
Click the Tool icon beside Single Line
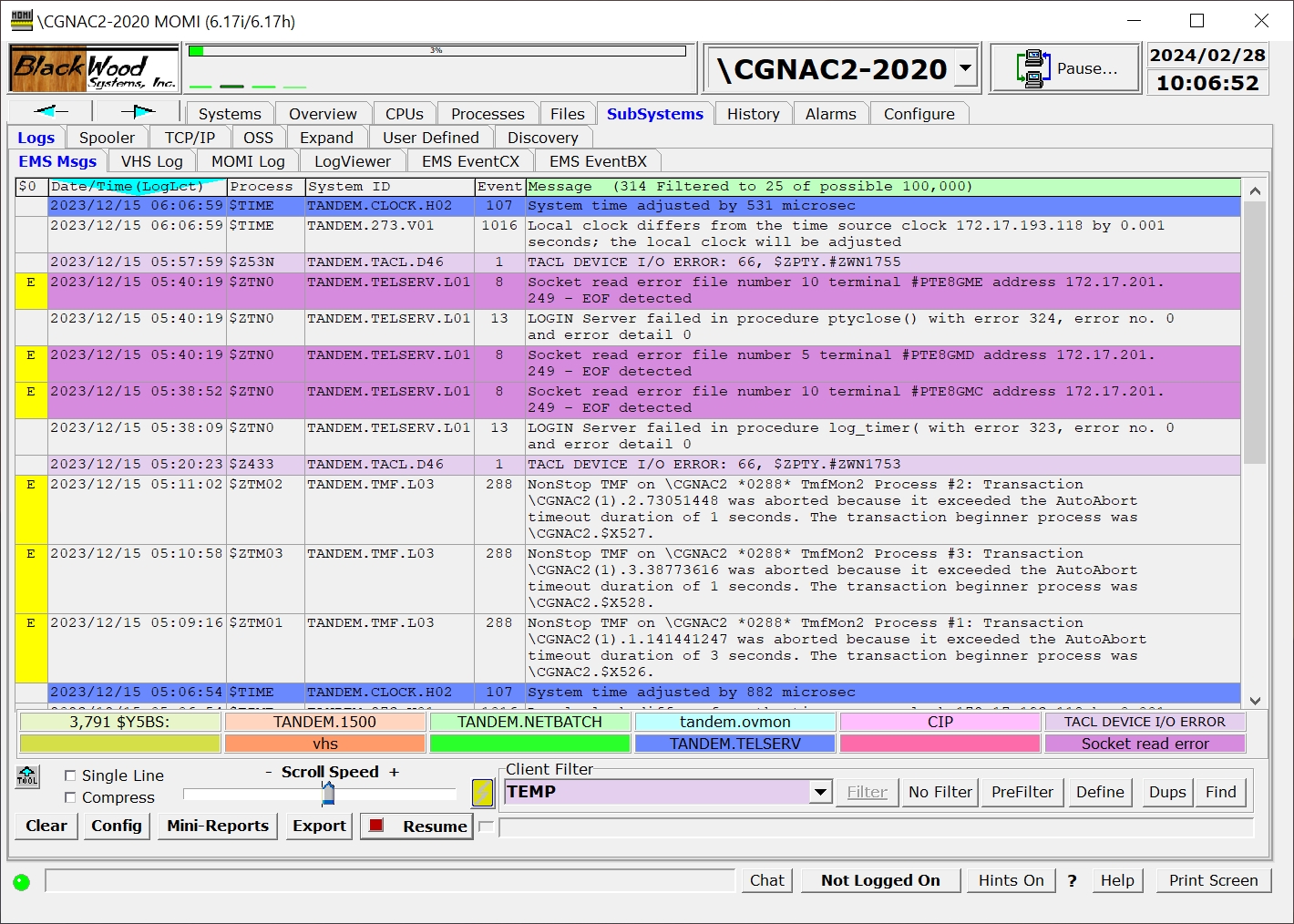tap(27, 777)
